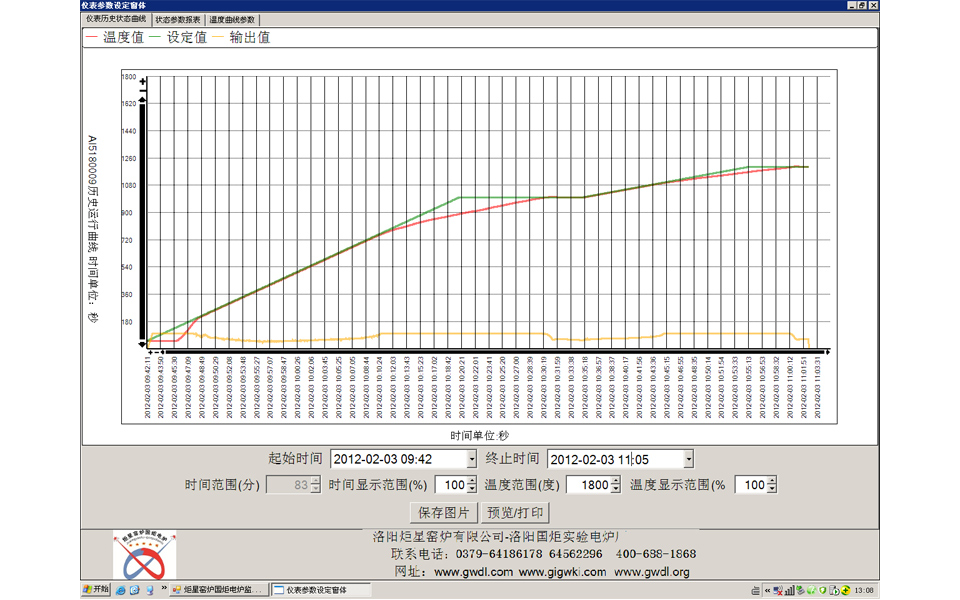Launch Internet Explorer from the quick launch bar

[x=121, y=590]
